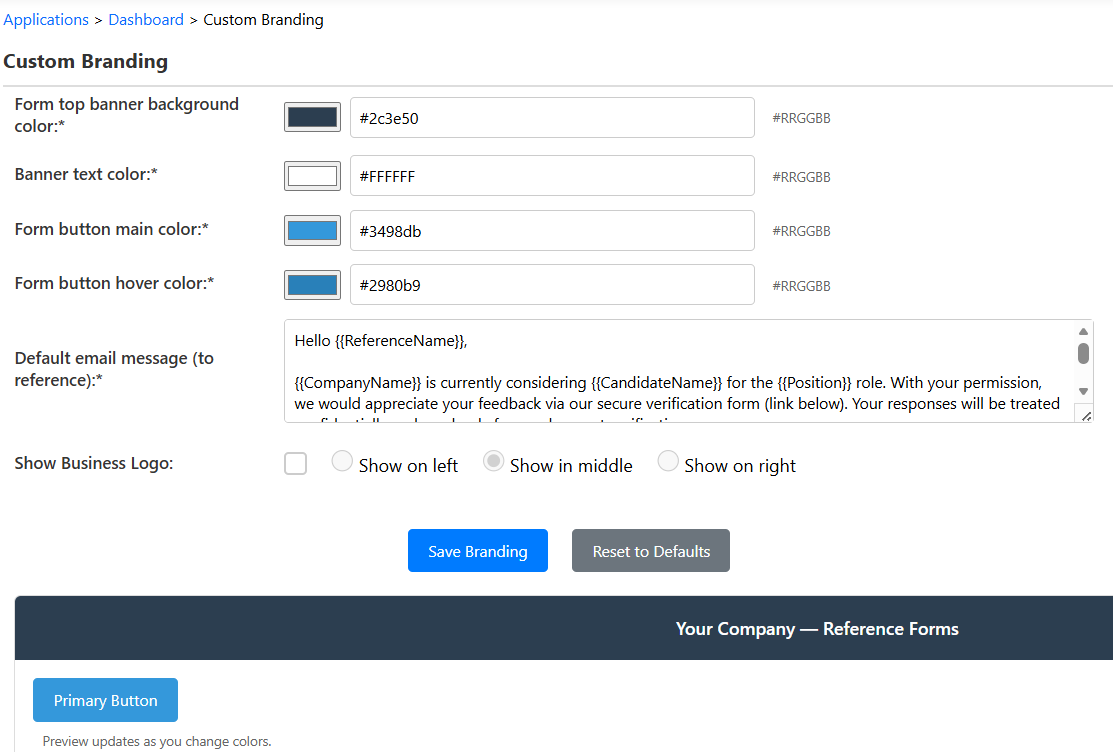Open the Banner text color picker swatch
The width and height of the screenshot is (1113, 752).
311,175
